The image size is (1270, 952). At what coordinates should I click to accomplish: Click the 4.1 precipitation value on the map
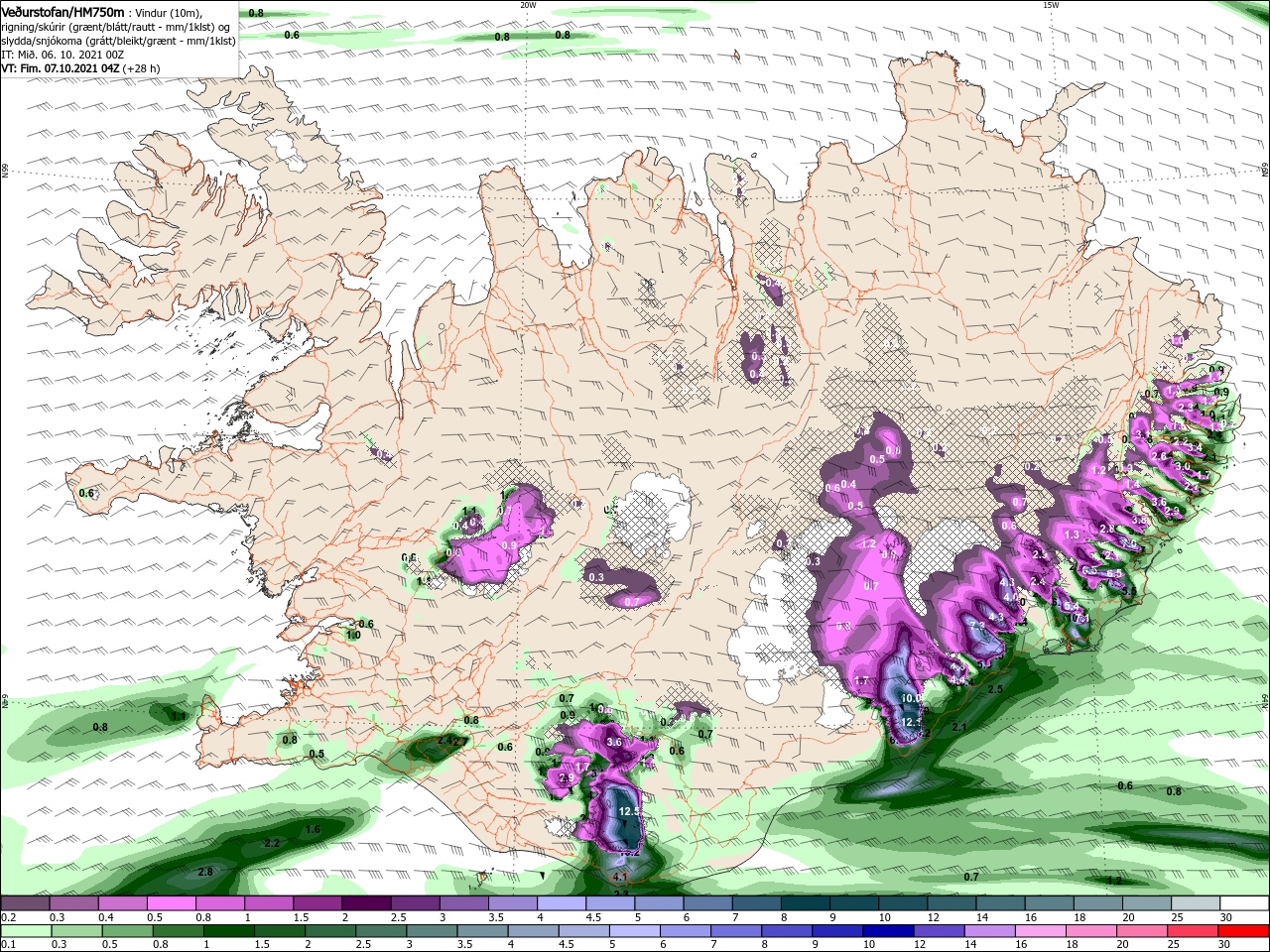click(x=620, y=878)
